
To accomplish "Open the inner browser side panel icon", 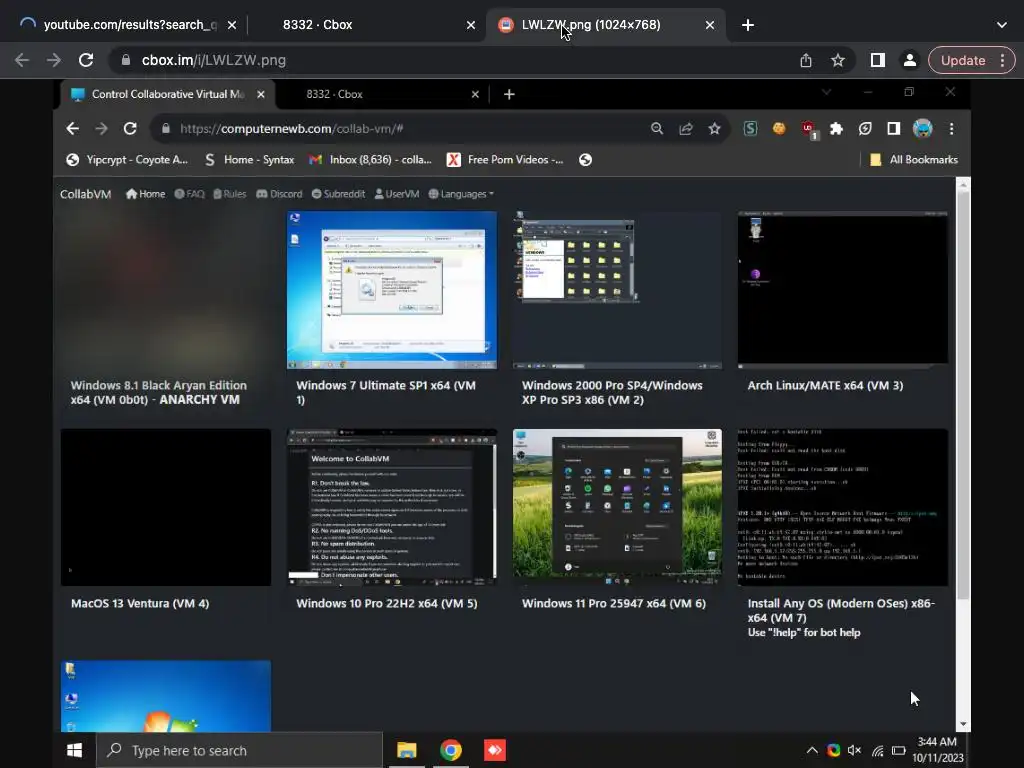I will 894,129.
